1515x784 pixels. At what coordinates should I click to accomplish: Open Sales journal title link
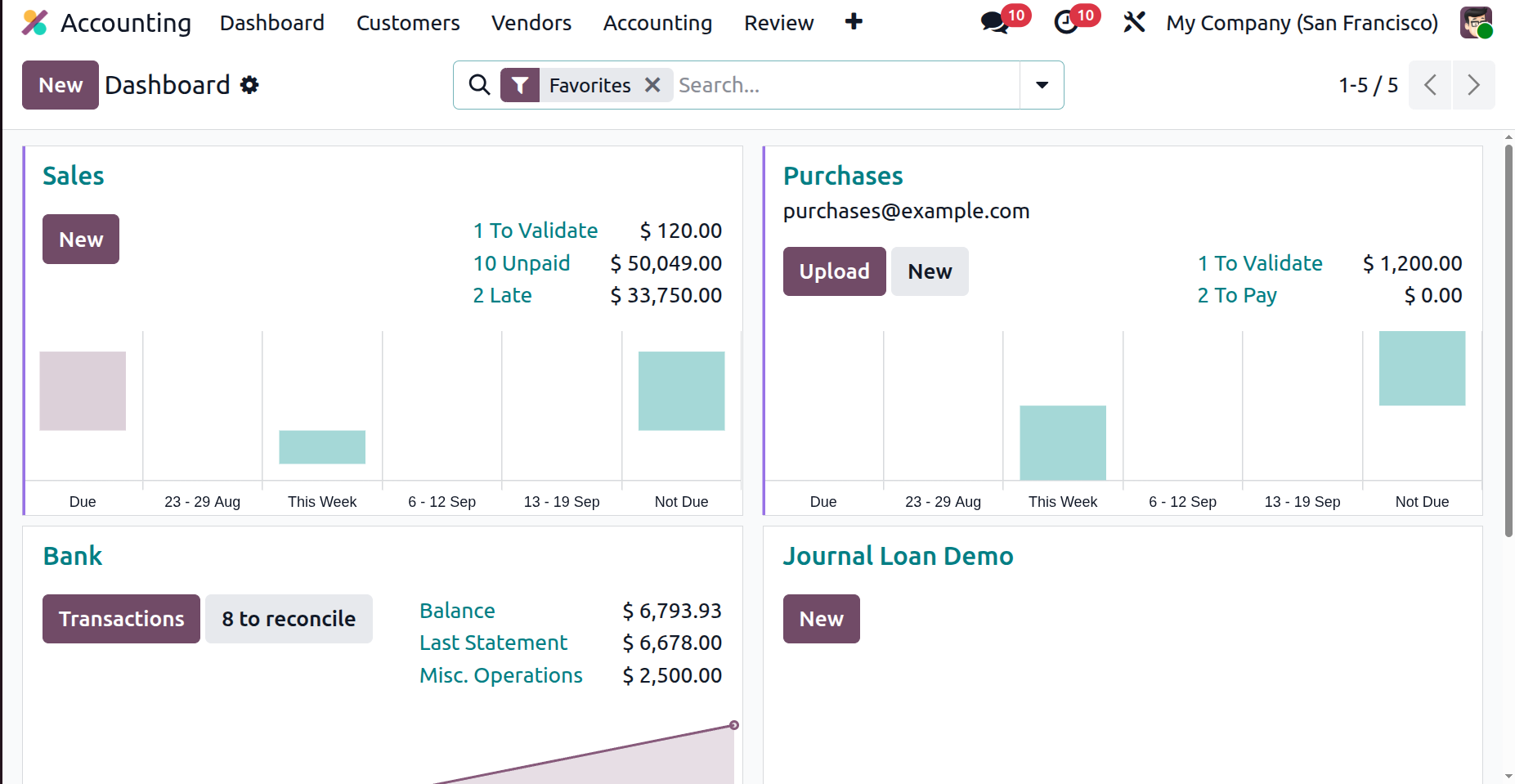tap(74, 176)
